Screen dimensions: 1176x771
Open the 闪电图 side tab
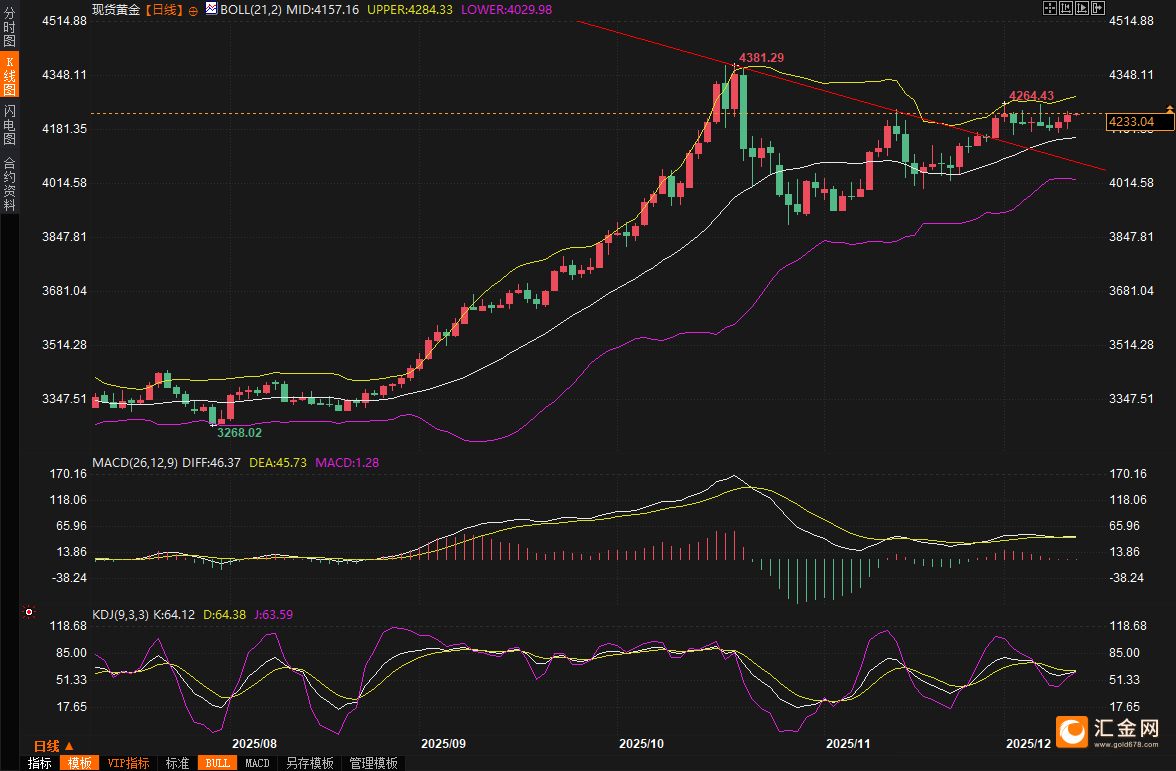(9, 123)
